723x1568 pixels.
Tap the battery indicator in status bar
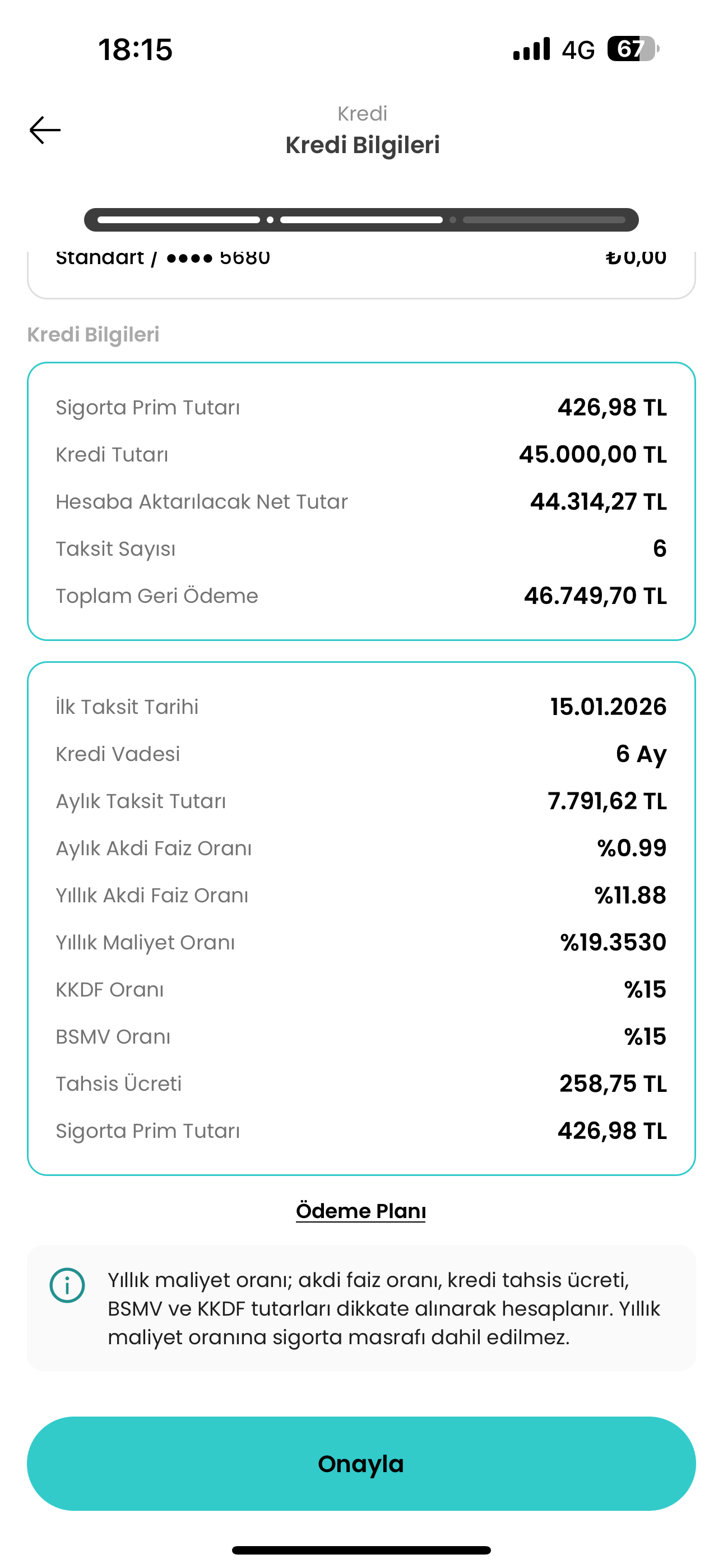click(x=633, y=49)
